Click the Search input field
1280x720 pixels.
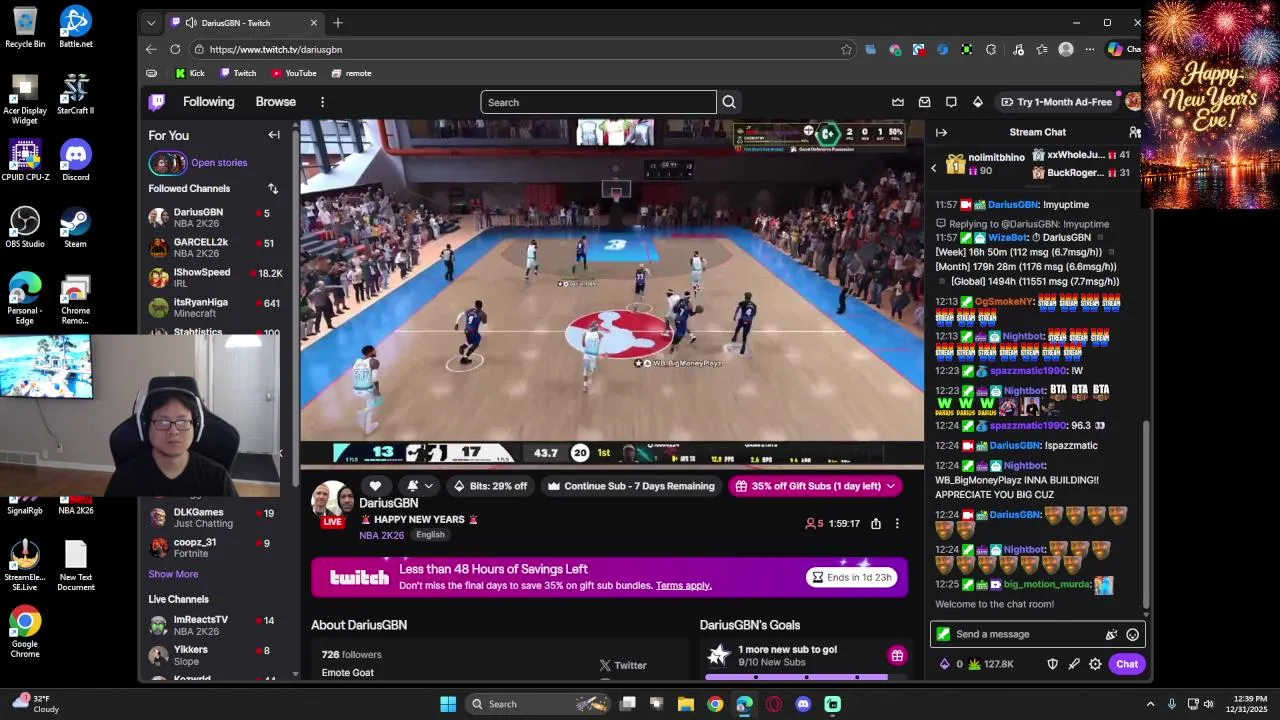tap(598, 102)
